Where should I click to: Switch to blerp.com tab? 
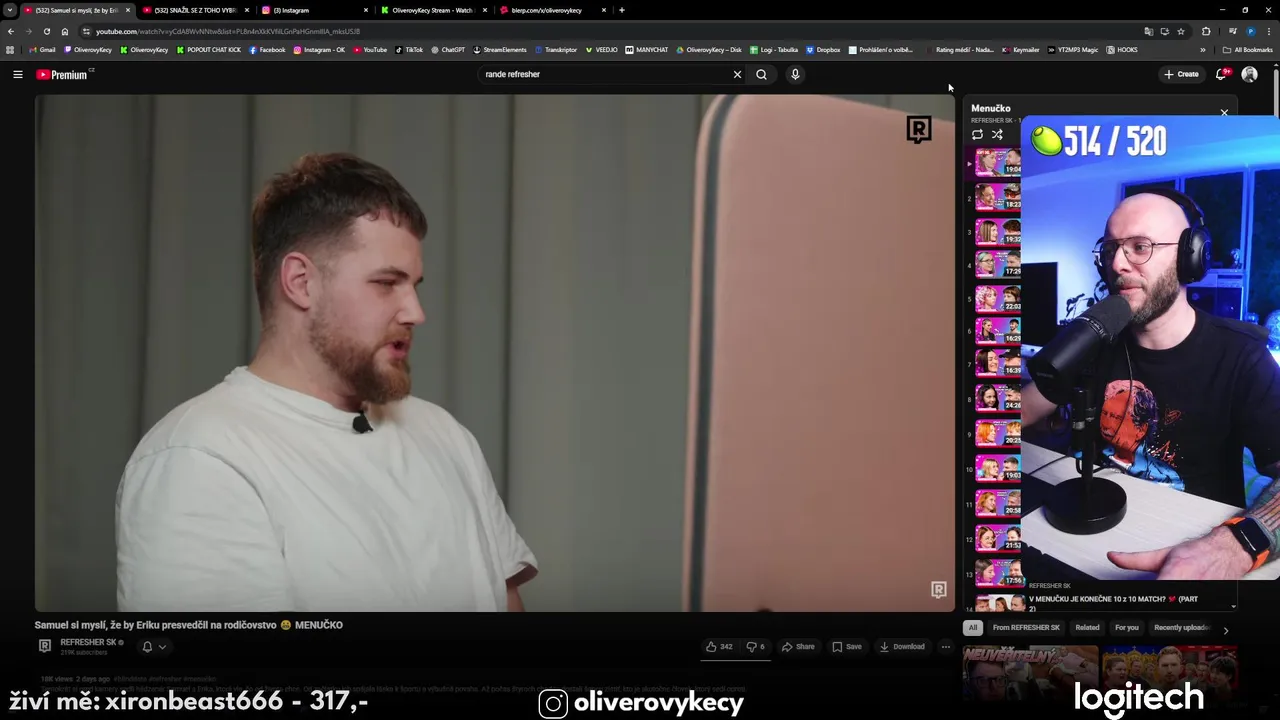[x=552, y=10]
